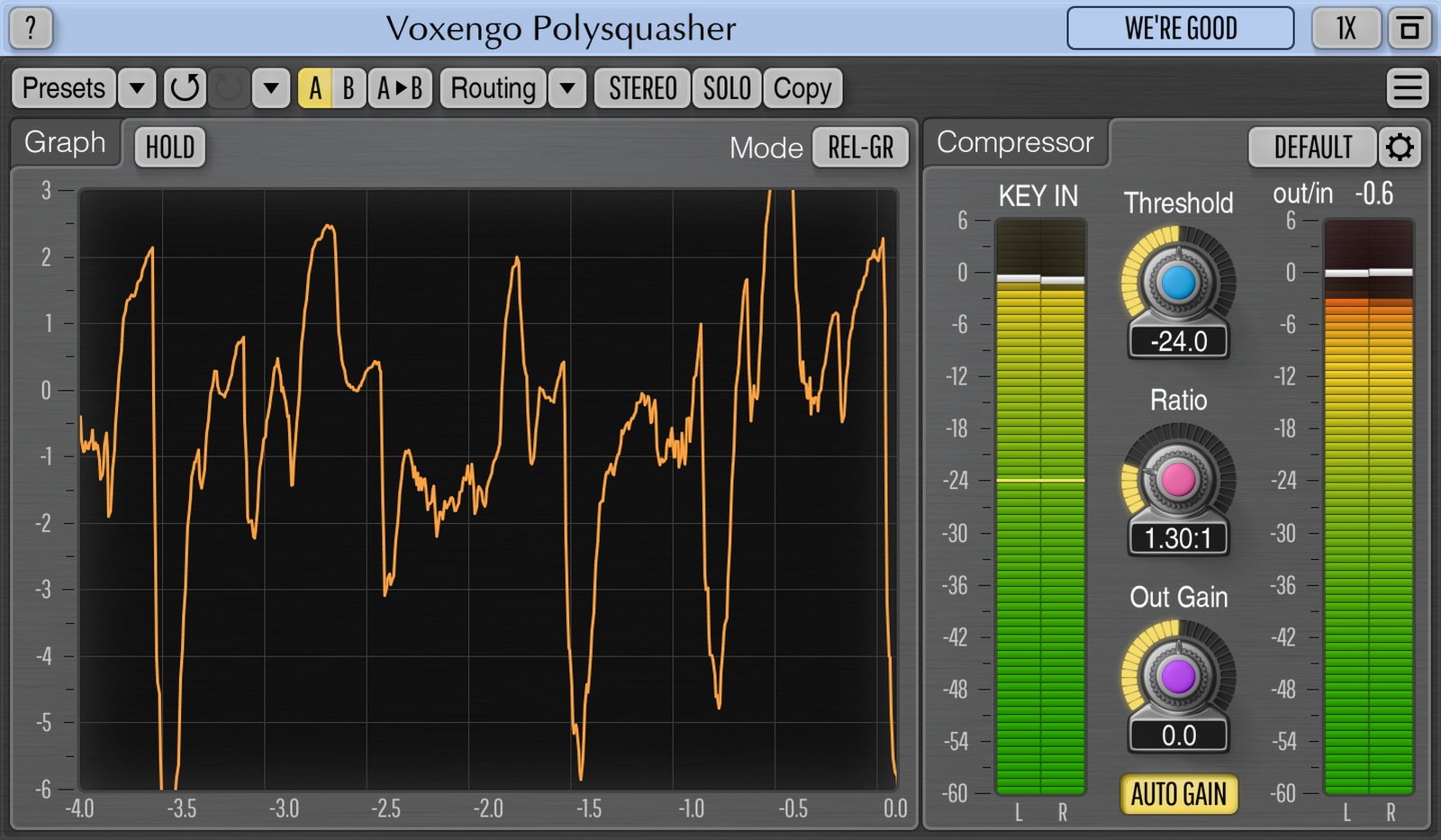This screenshot has width=1441, height=840.
Task: Select the Compressor tab
Action: click(x=1015, y=141)
